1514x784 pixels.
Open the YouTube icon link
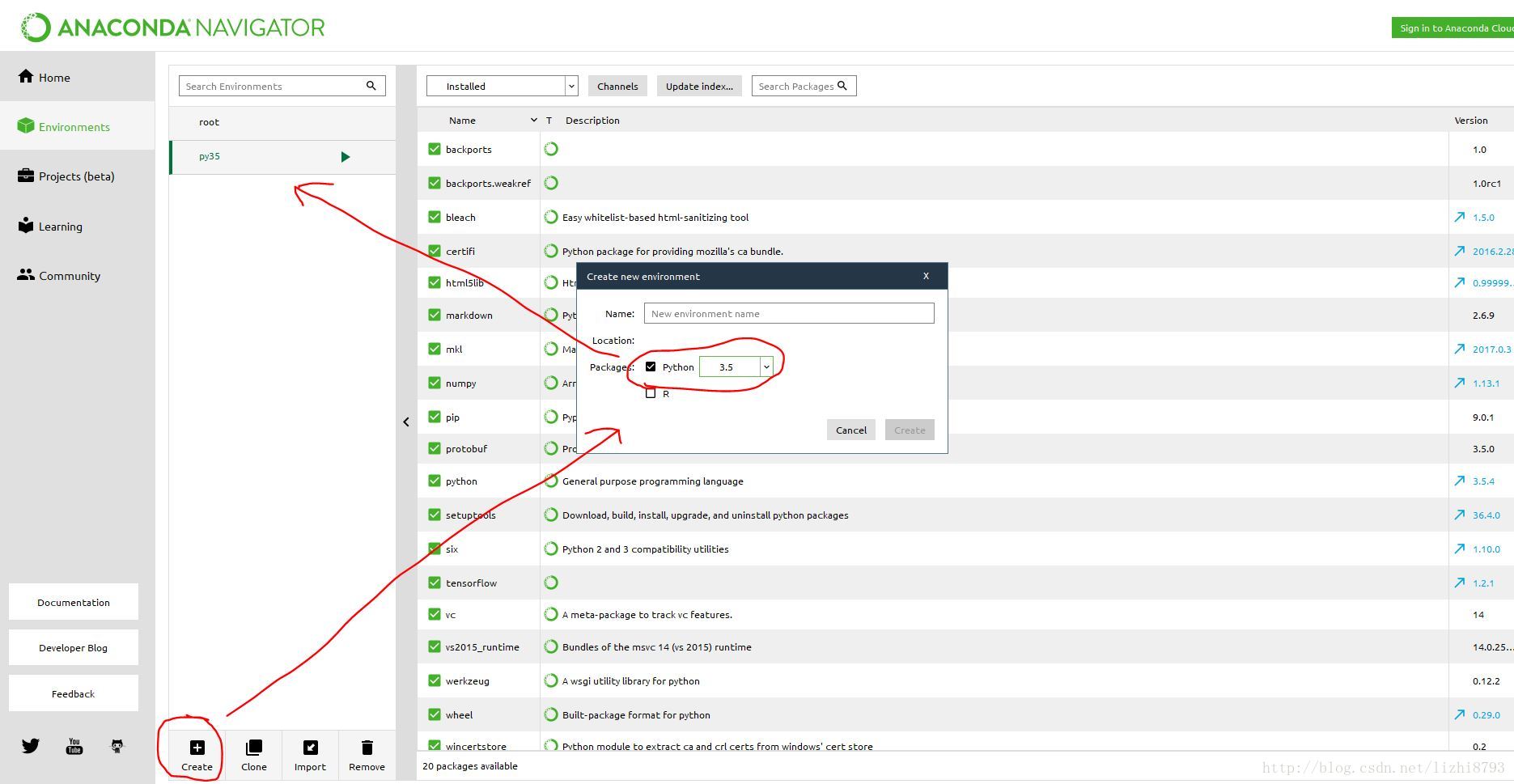[74, 746]
